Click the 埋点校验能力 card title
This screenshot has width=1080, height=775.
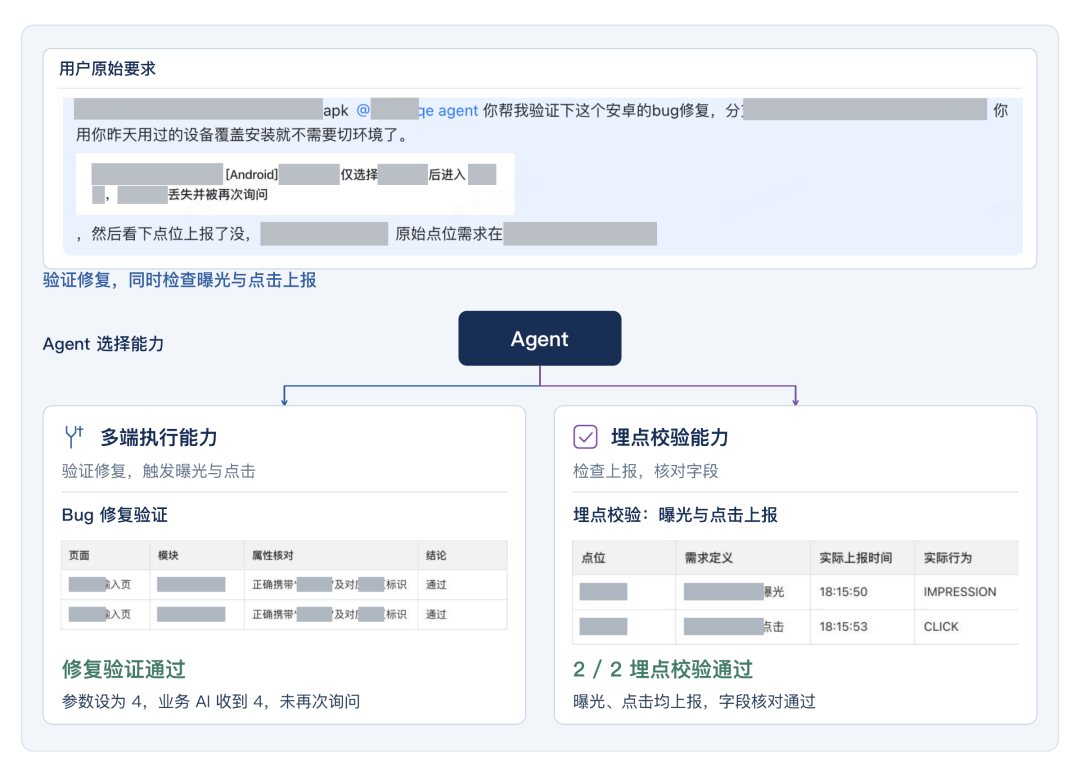point(669,437)
